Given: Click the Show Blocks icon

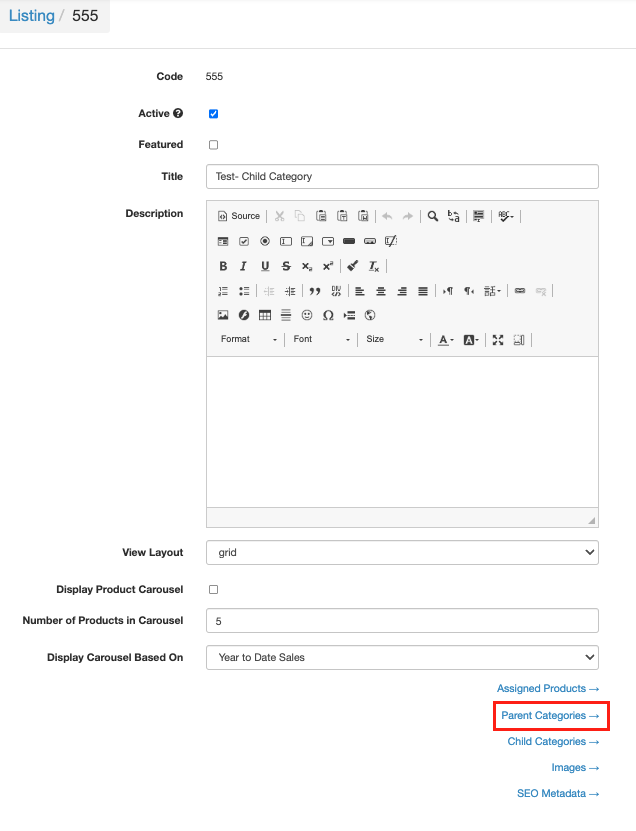Looking at the screenshot, I should tap(519, 340).
